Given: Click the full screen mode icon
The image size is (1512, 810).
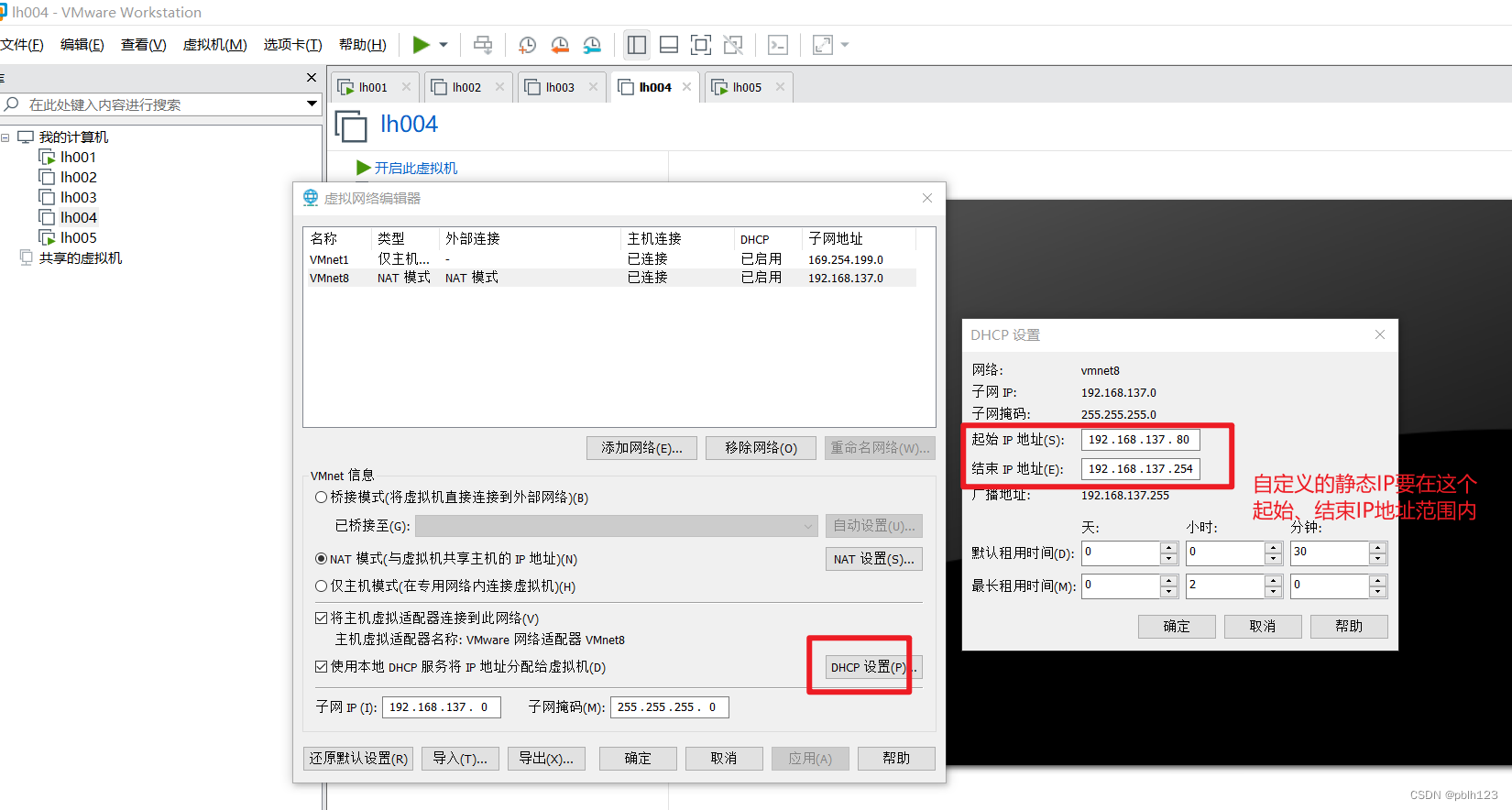Looking at the screenshot, I should [701, 45].
